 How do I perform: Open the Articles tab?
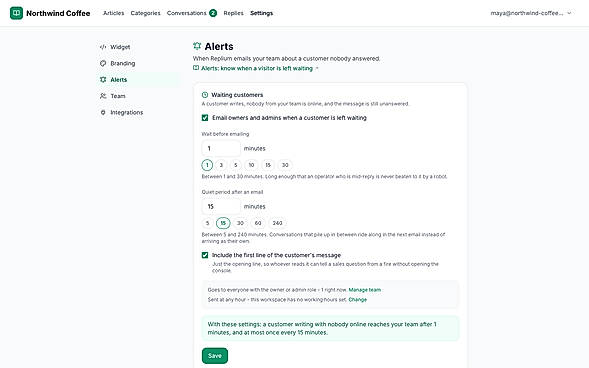click(x=113, y=13)
